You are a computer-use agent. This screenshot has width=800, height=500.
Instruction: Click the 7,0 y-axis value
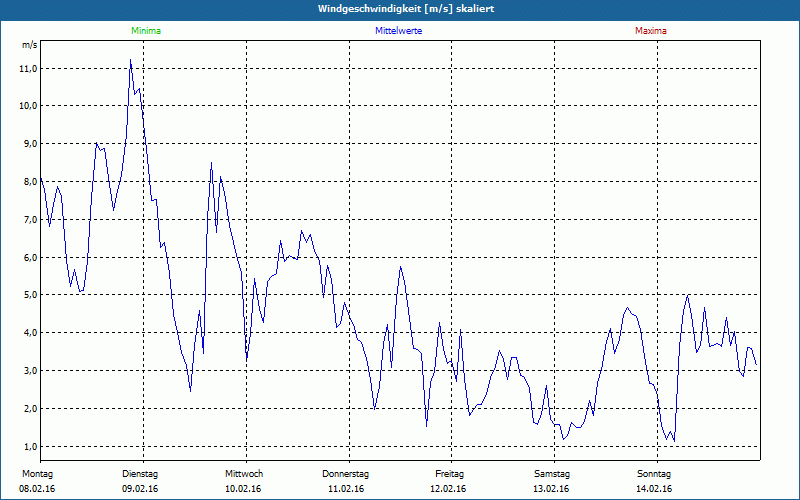pyautogui.click(x=30, y=219)
